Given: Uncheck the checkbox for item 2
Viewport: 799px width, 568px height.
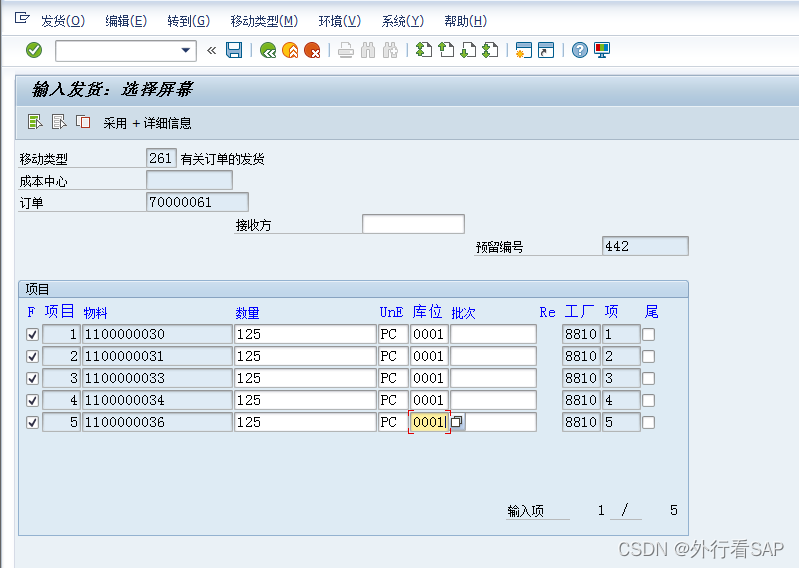Looking at the screenshot, I should [x=32, y=357].
